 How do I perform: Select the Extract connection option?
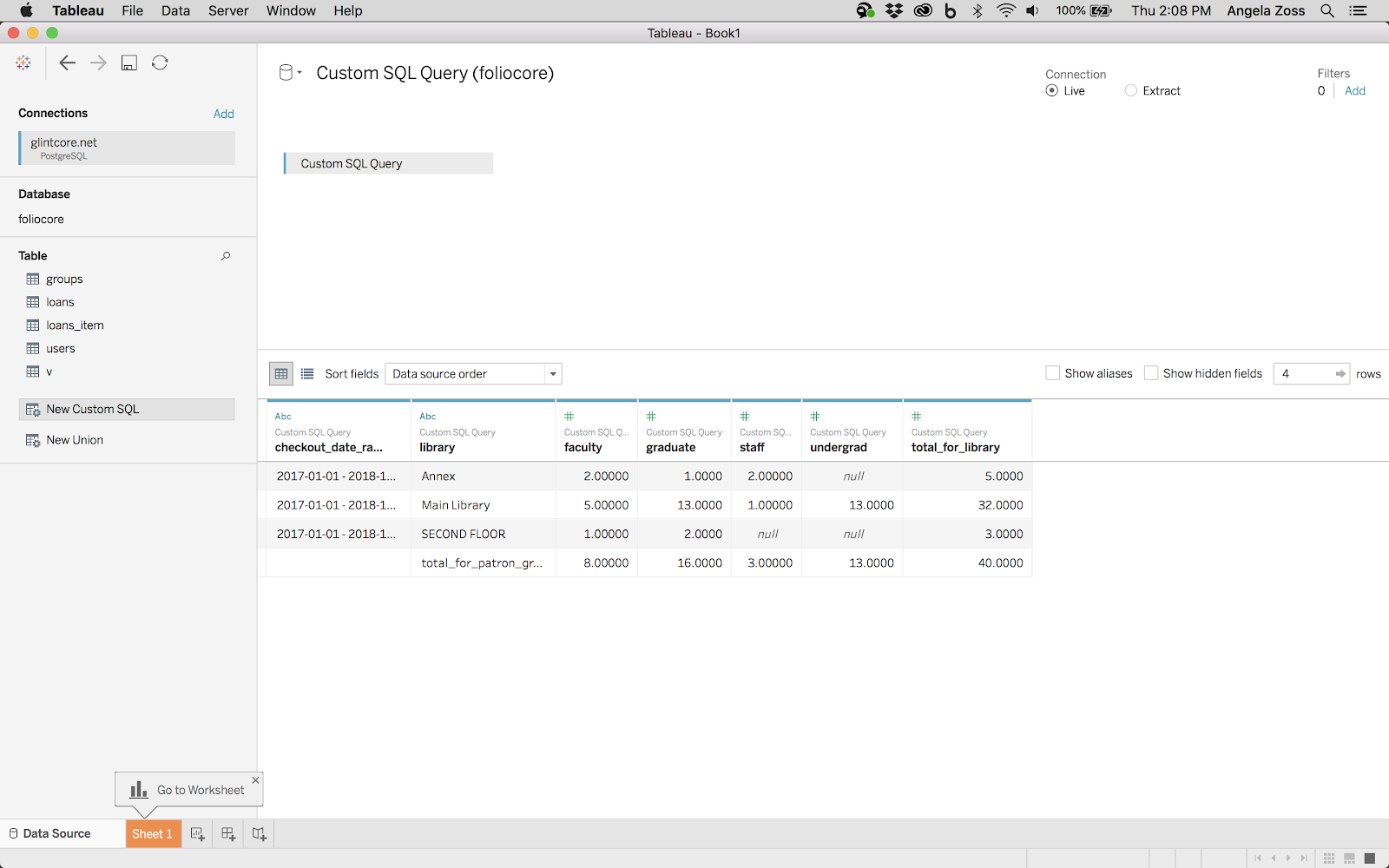pos(1131,90)
